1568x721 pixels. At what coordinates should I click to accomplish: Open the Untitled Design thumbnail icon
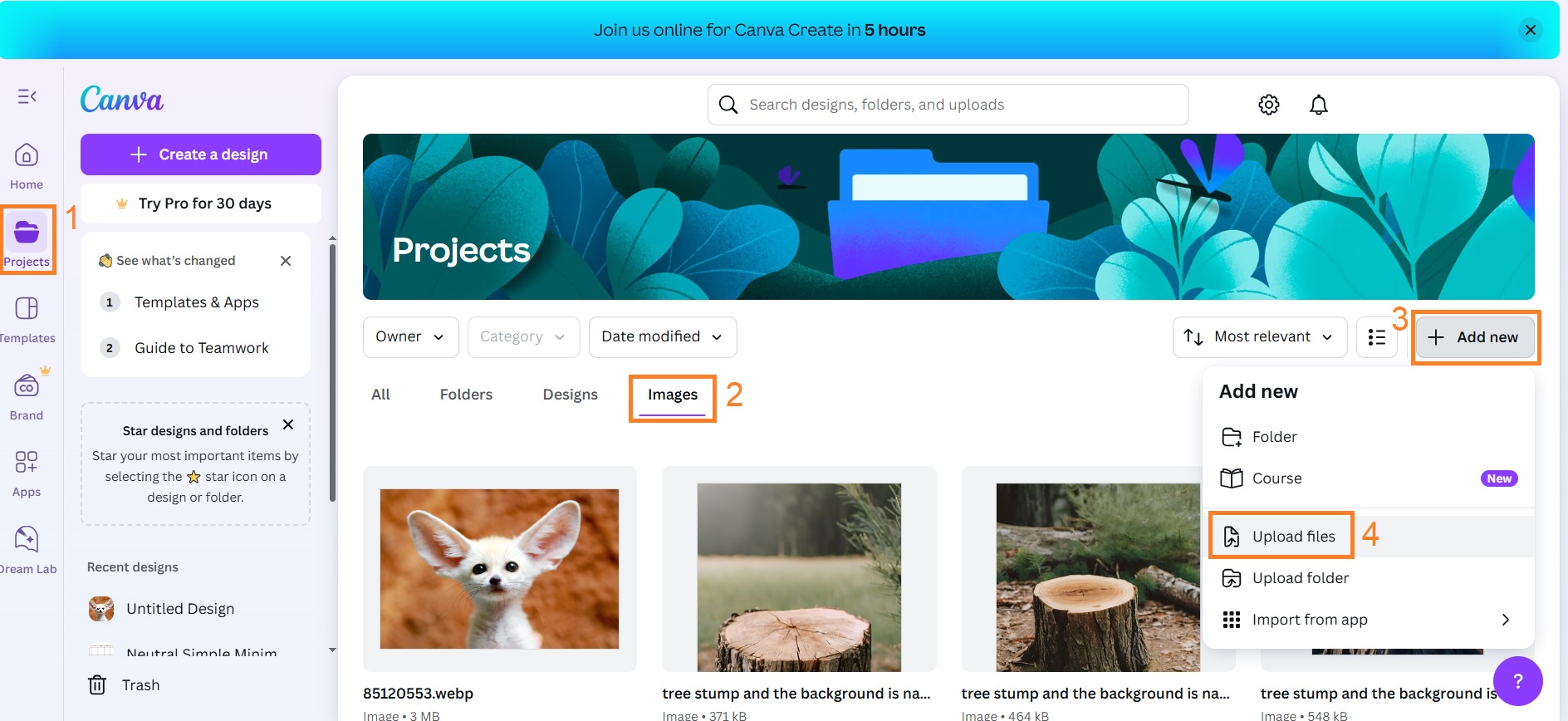pyautogui.click(x=101, y=609)
